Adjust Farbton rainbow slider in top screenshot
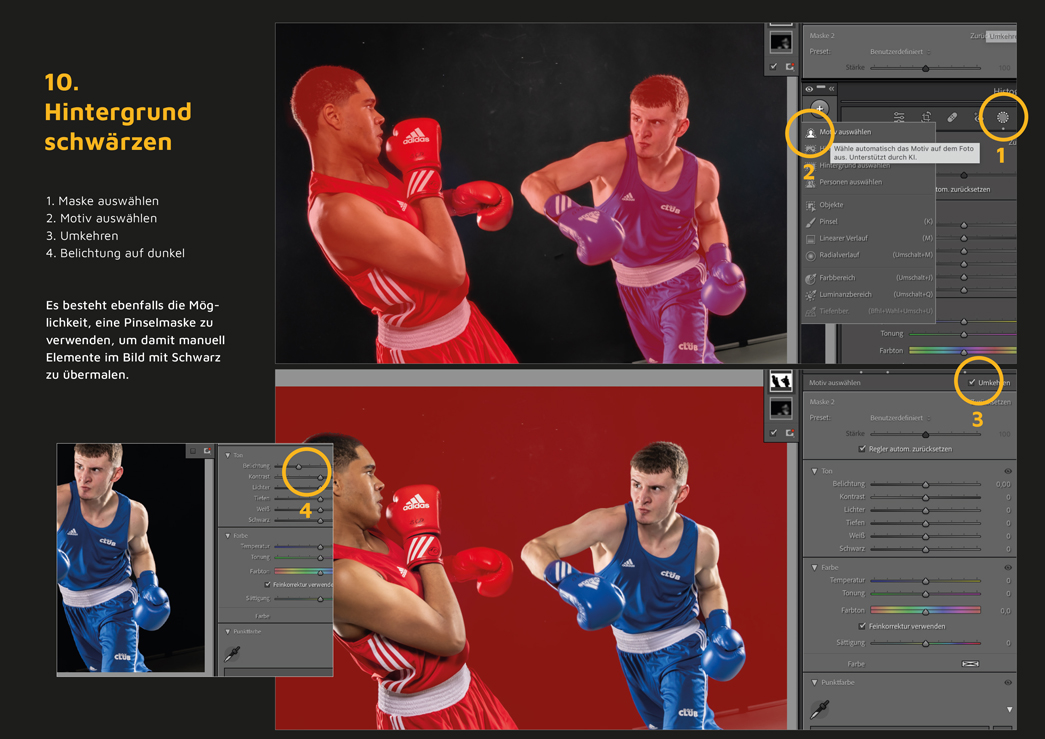 (x=963, y=351)
